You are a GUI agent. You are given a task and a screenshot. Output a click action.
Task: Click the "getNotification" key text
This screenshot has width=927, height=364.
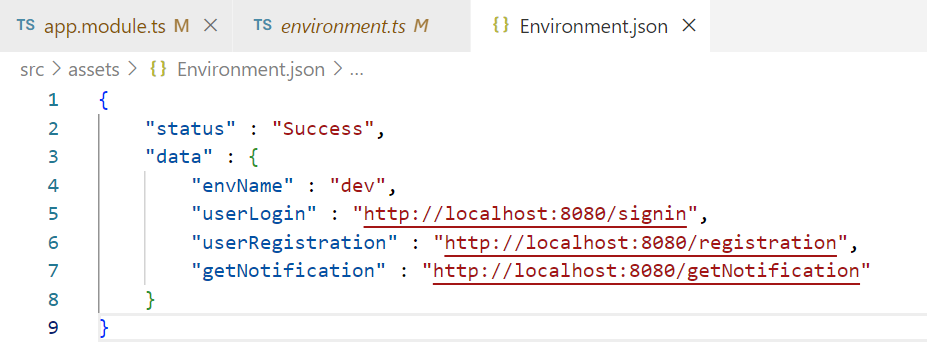click(289, 271)
